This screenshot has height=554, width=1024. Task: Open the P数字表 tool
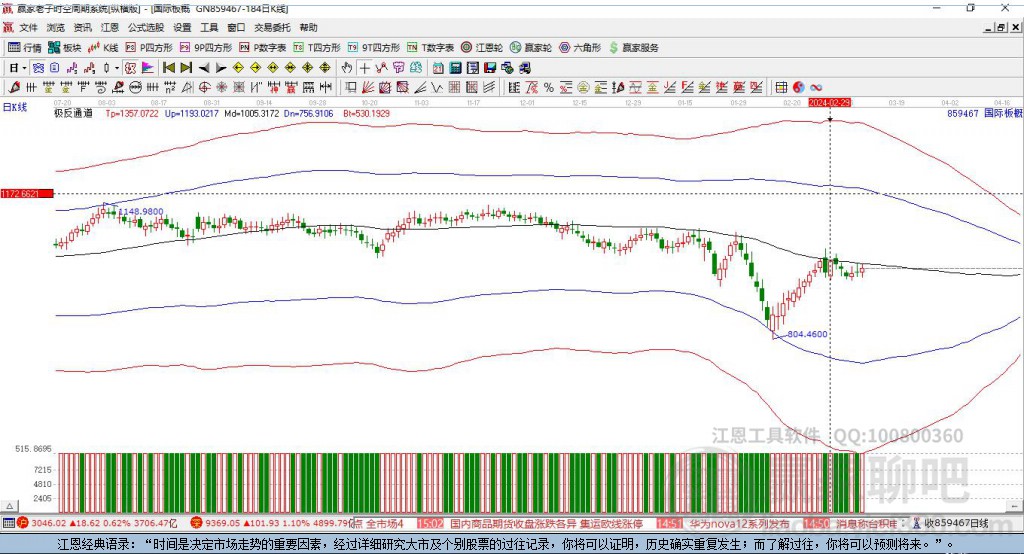pos(263,48)
